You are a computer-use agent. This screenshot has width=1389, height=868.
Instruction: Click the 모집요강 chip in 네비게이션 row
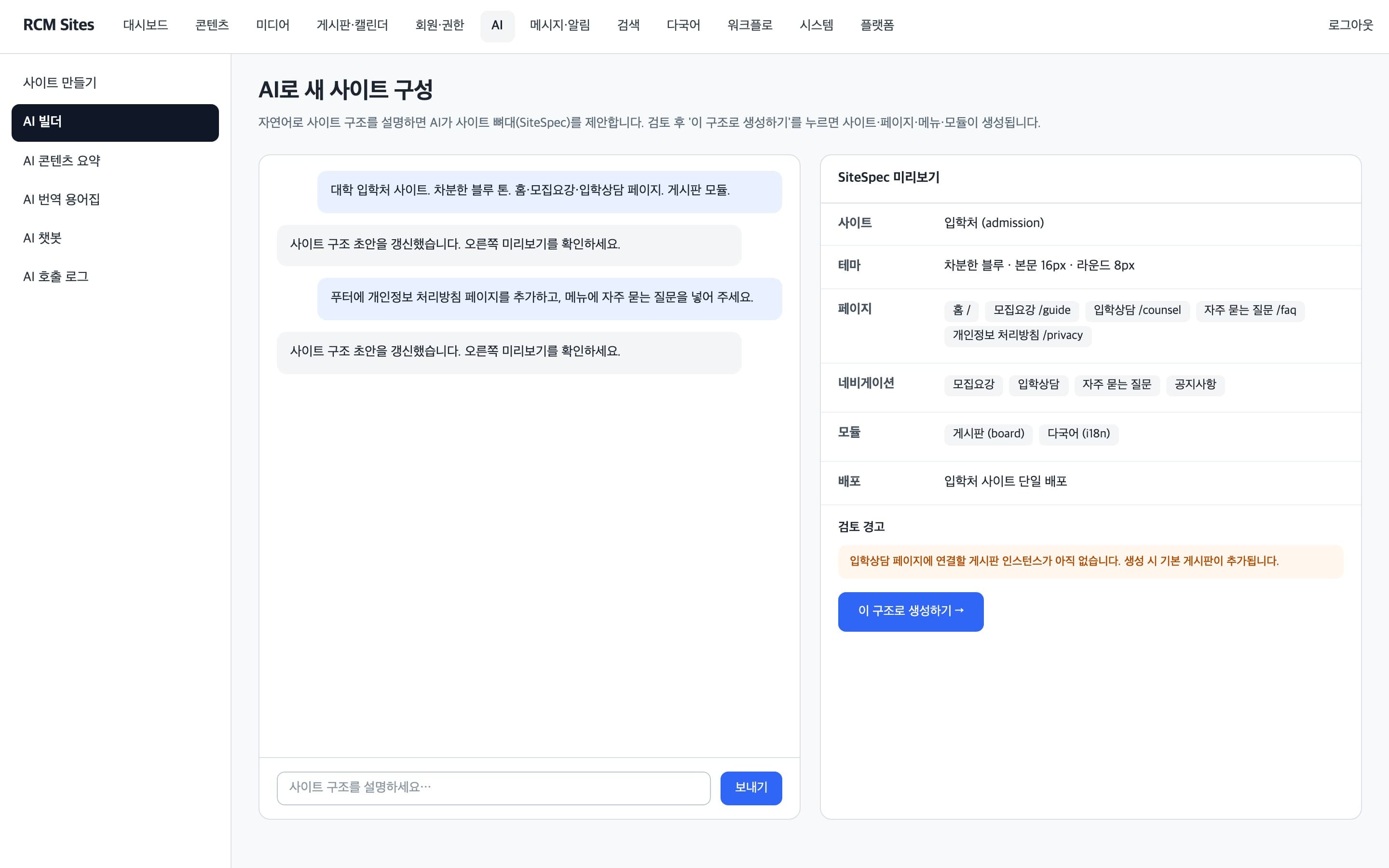pos(973,385)
